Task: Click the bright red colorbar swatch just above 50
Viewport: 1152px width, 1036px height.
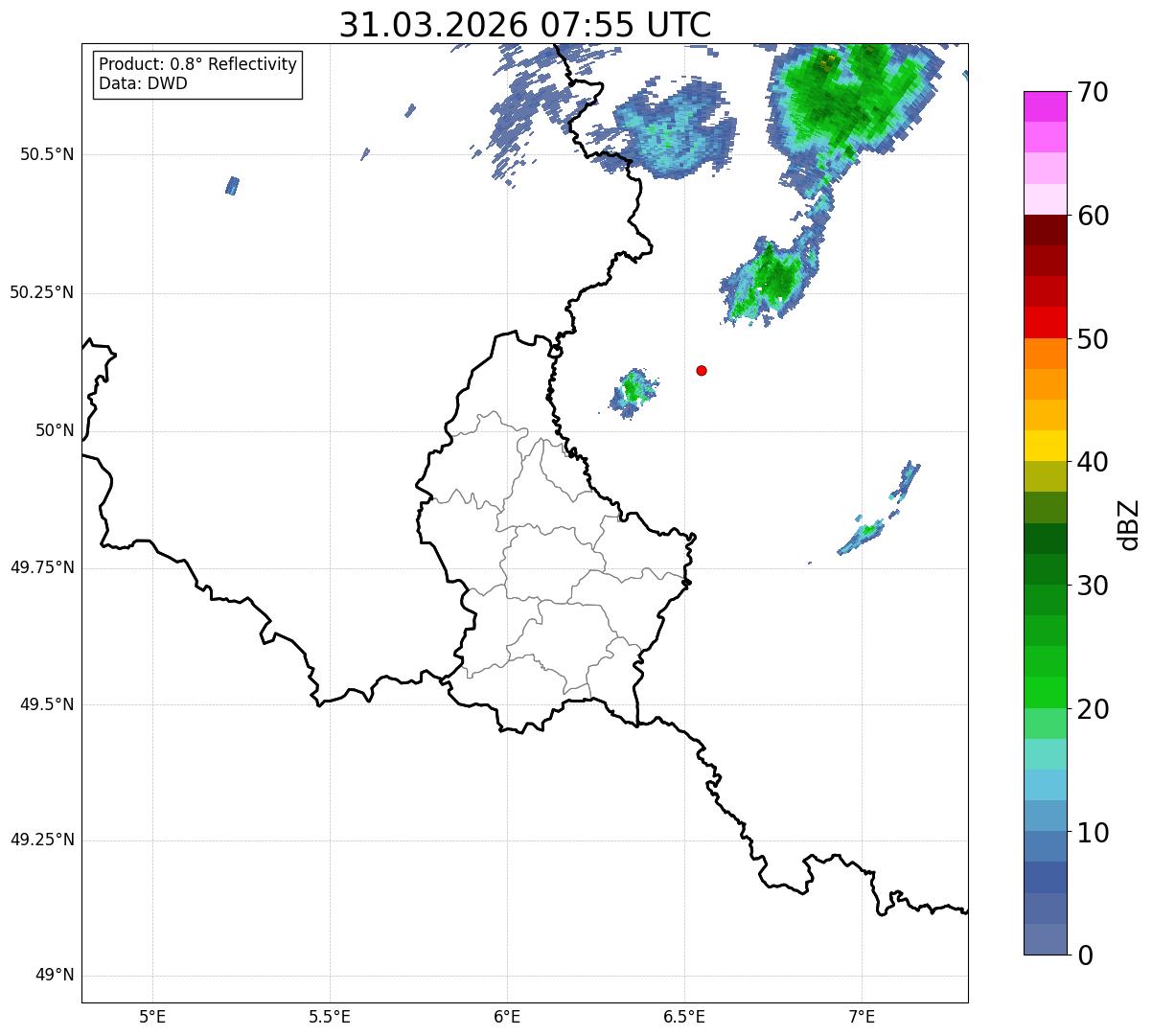Action: 1045,322
